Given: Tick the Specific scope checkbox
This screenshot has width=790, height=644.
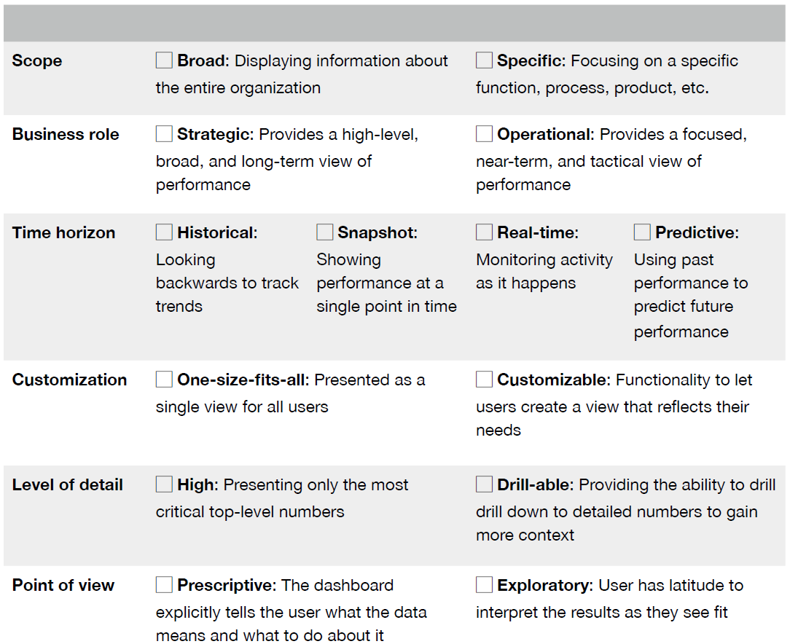Looking at the screenshot, I should coord(484,61).
